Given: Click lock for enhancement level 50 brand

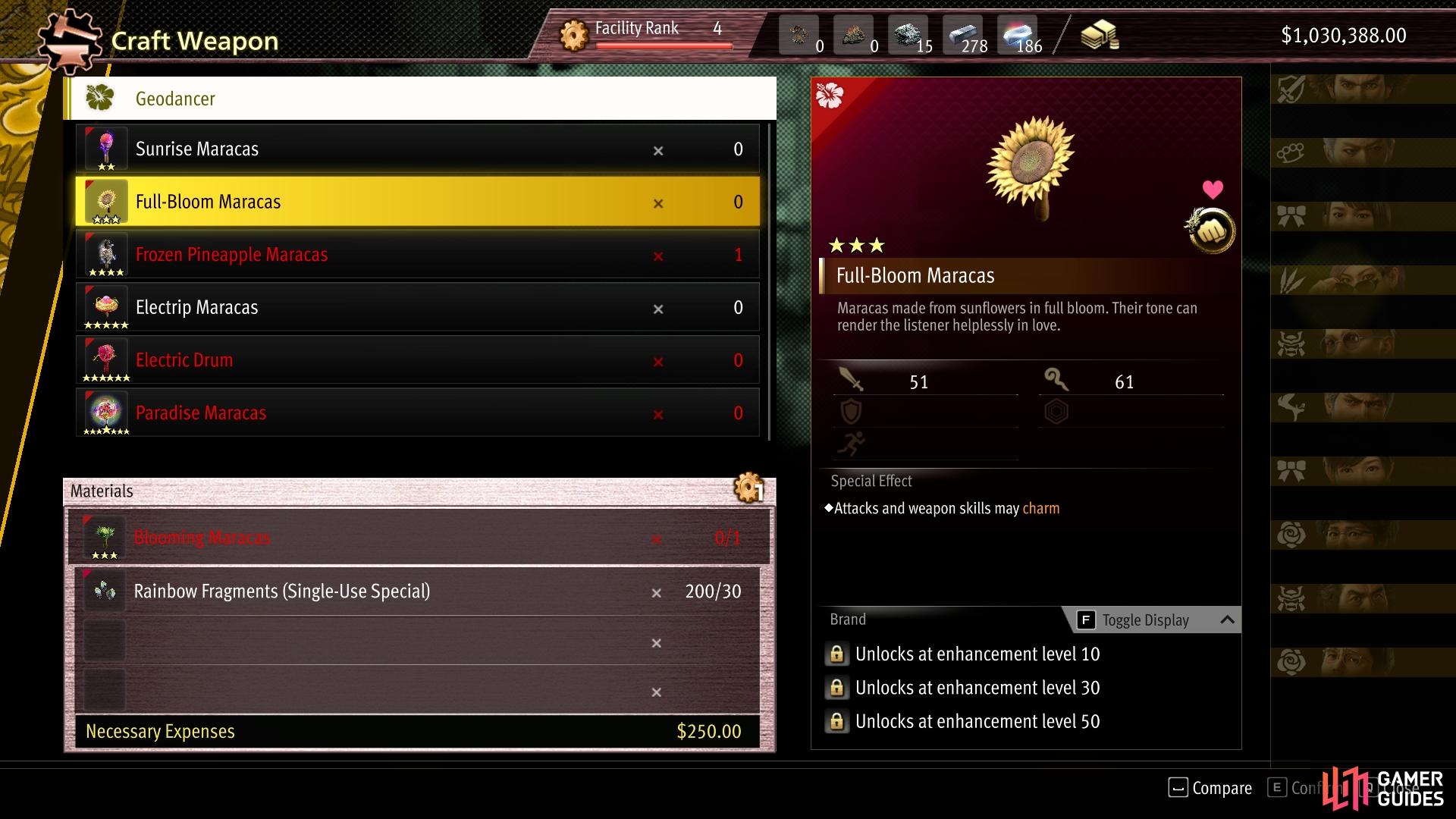Looking at the screenshot, I should [836, 721].
